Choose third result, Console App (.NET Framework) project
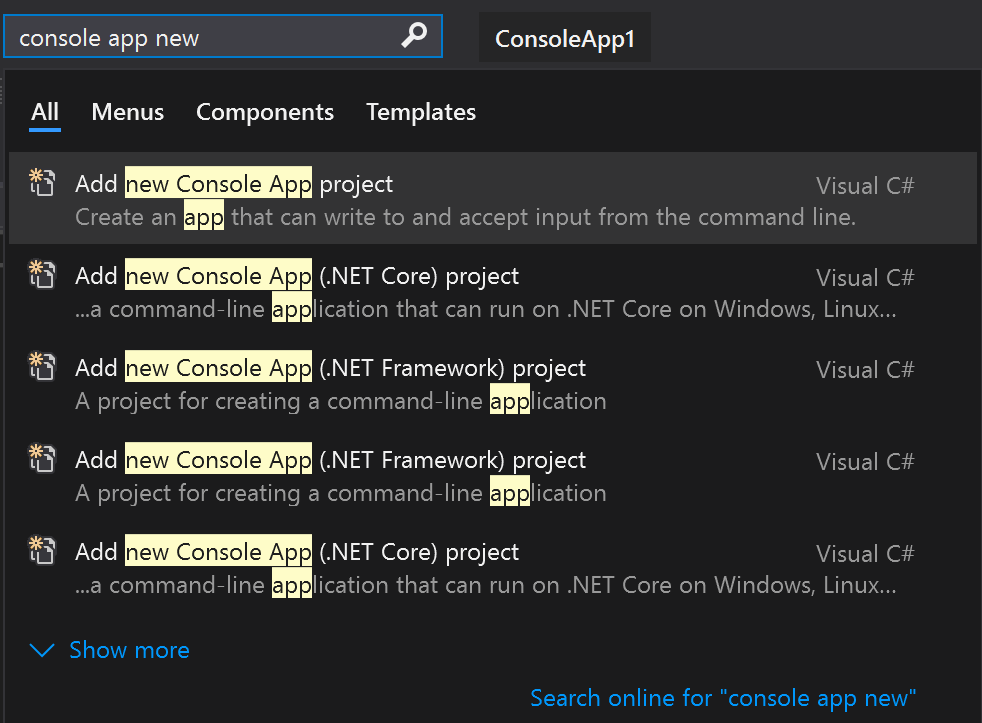This screenshot has height=723, width=982. point(492,382)
